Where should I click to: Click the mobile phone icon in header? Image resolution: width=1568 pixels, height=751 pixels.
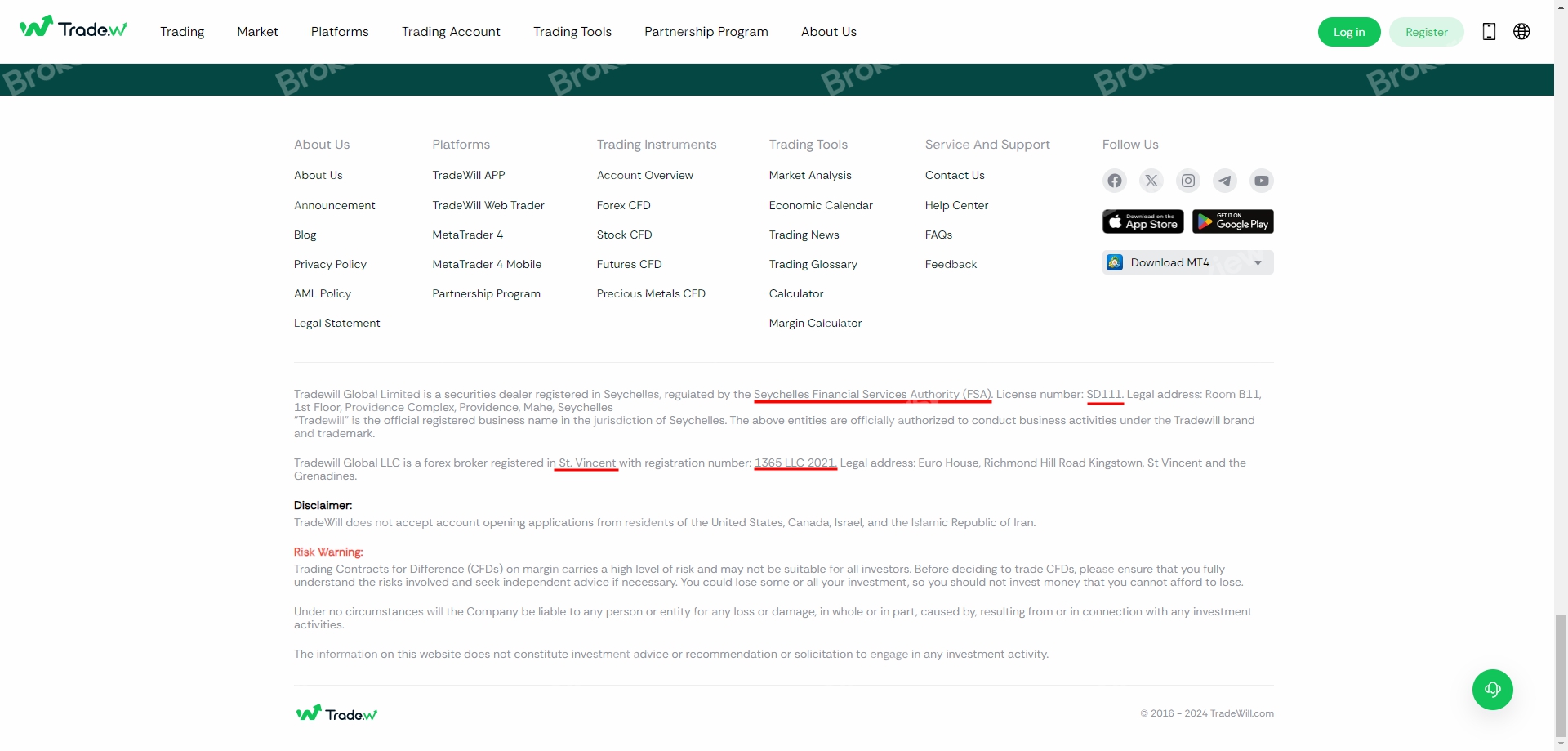(x=1488, y=32)
